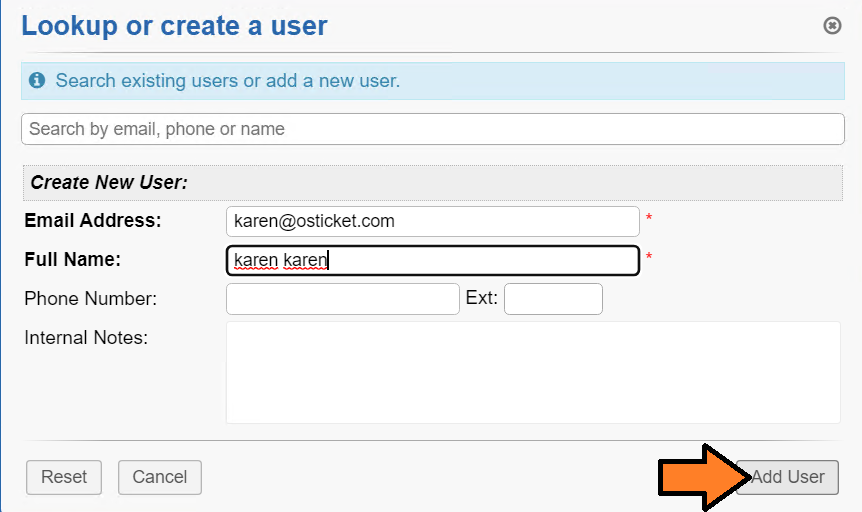Focus the Search by email, phone or name box
Screen dimensions: 862x512
click(x=433, y=129)
